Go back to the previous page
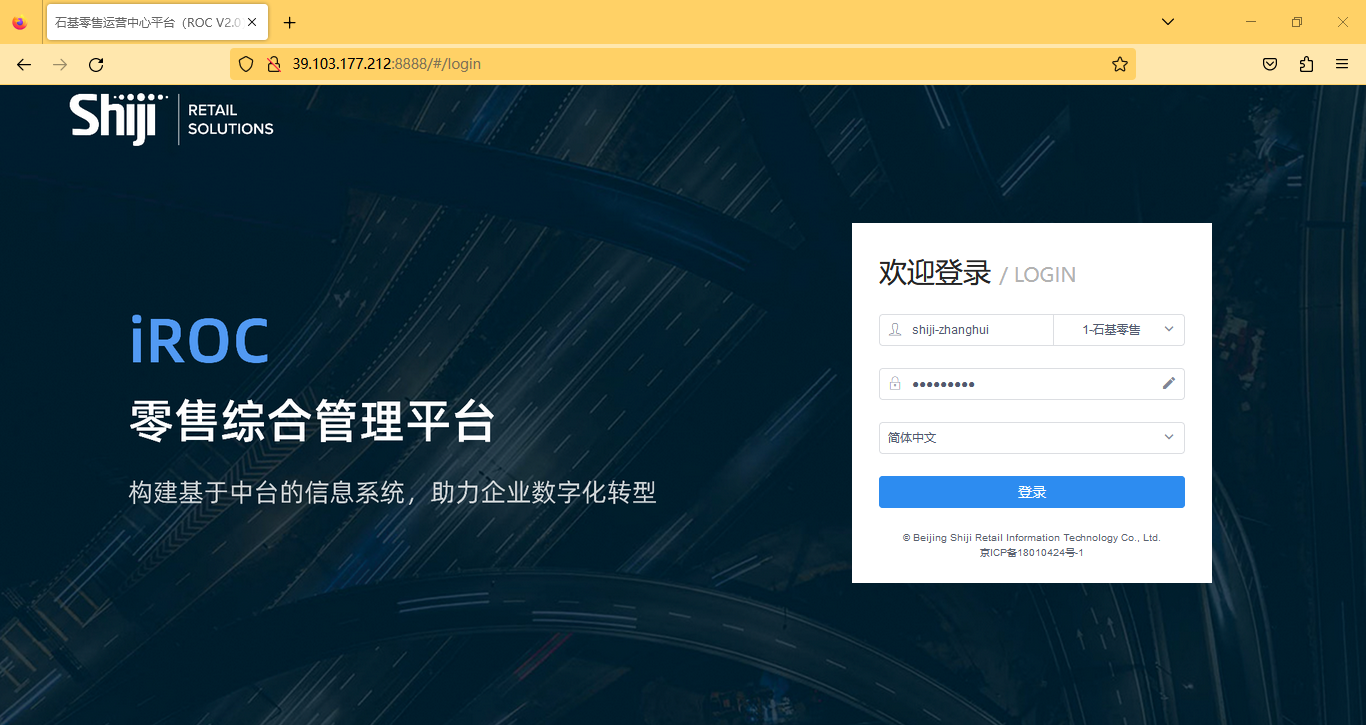This screenshot has height=725, width=1366. coord(24,64)
